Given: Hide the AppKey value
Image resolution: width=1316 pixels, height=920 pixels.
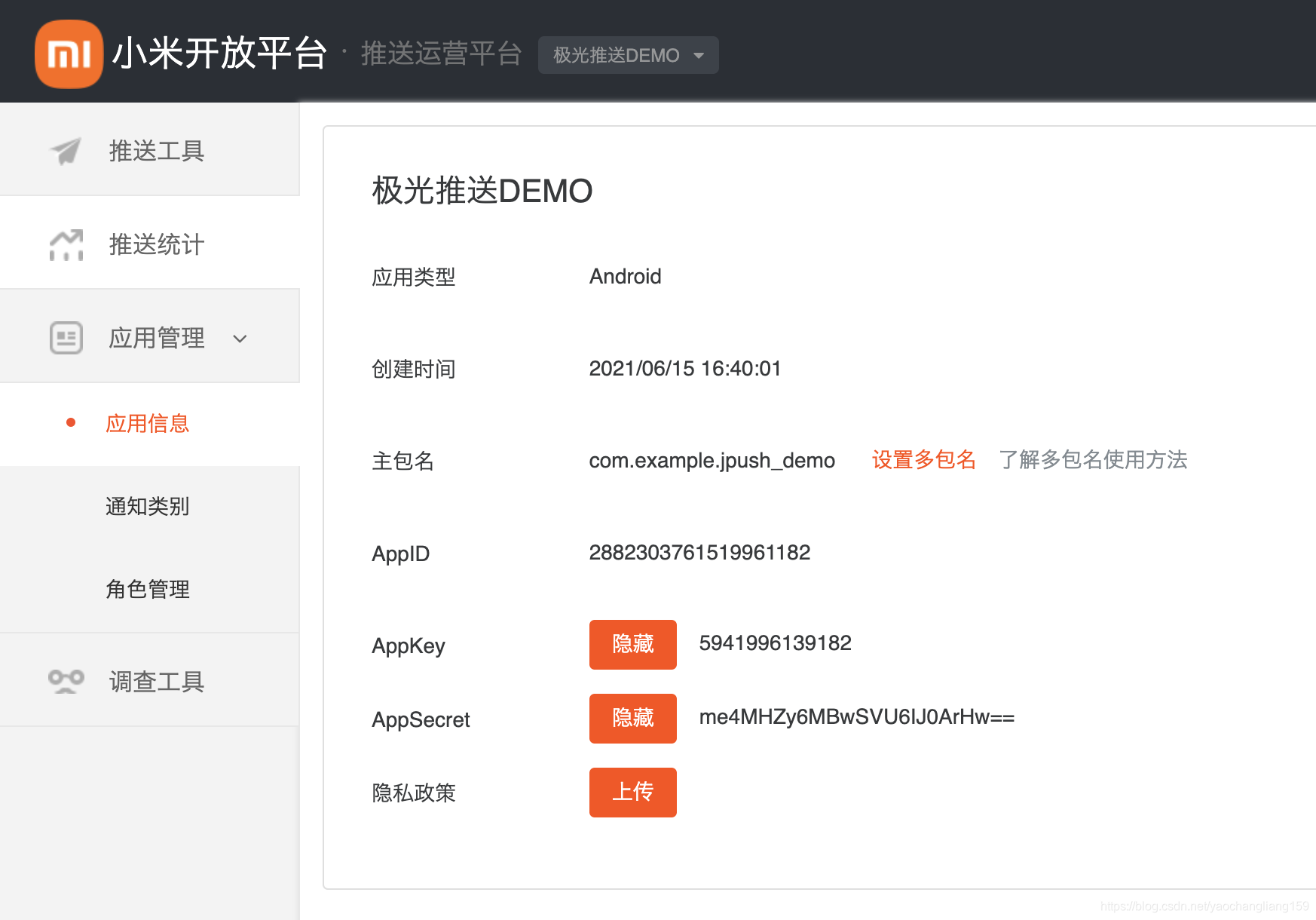Looking at the screenshot, I should tap(632, 645).
